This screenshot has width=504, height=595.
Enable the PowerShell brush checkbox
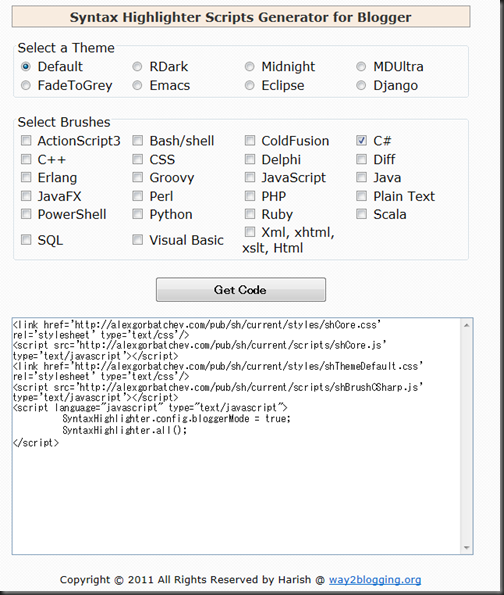pyautogui.click(x=26, y=214)
